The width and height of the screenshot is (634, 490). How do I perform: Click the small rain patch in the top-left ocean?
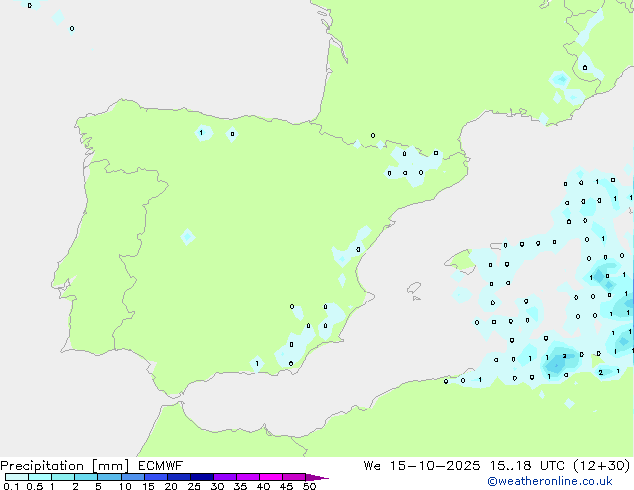point(58,18)
